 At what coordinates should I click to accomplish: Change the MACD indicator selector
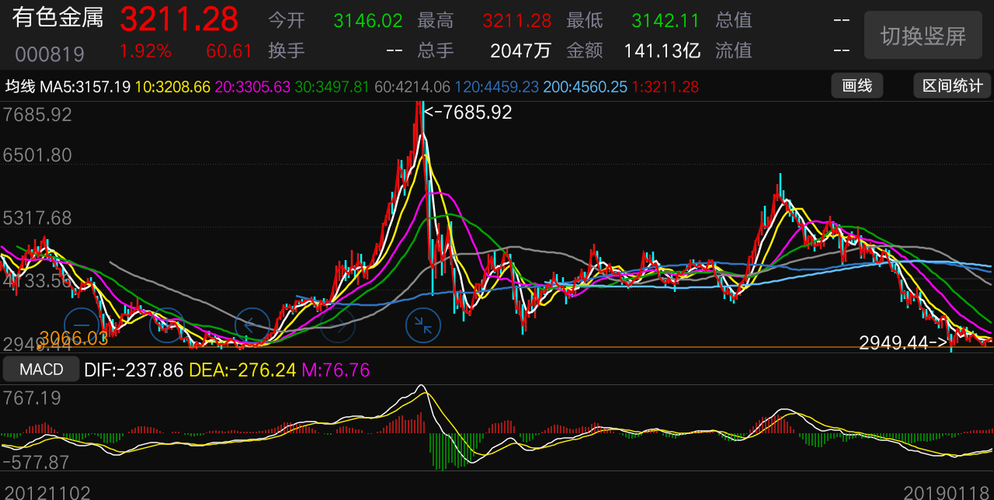[41, 369]
